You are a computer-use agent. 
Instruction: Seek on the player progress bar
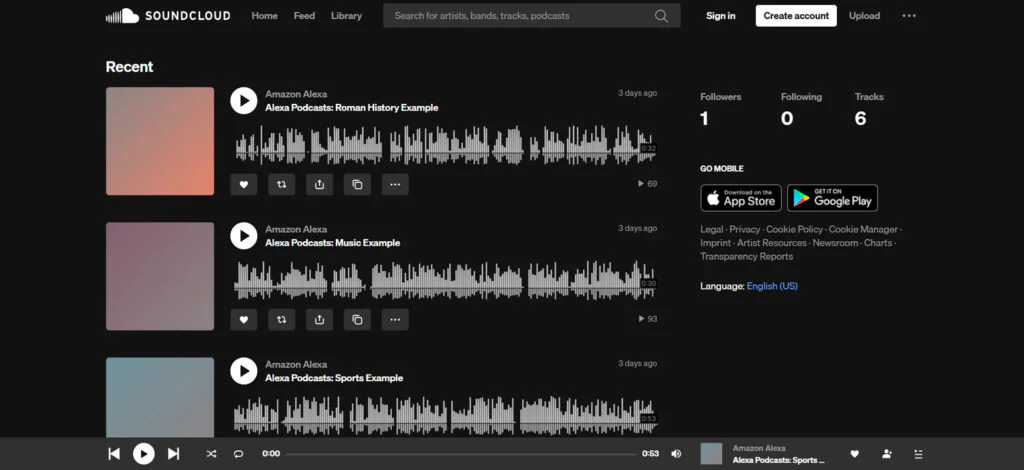coord(461,454)
